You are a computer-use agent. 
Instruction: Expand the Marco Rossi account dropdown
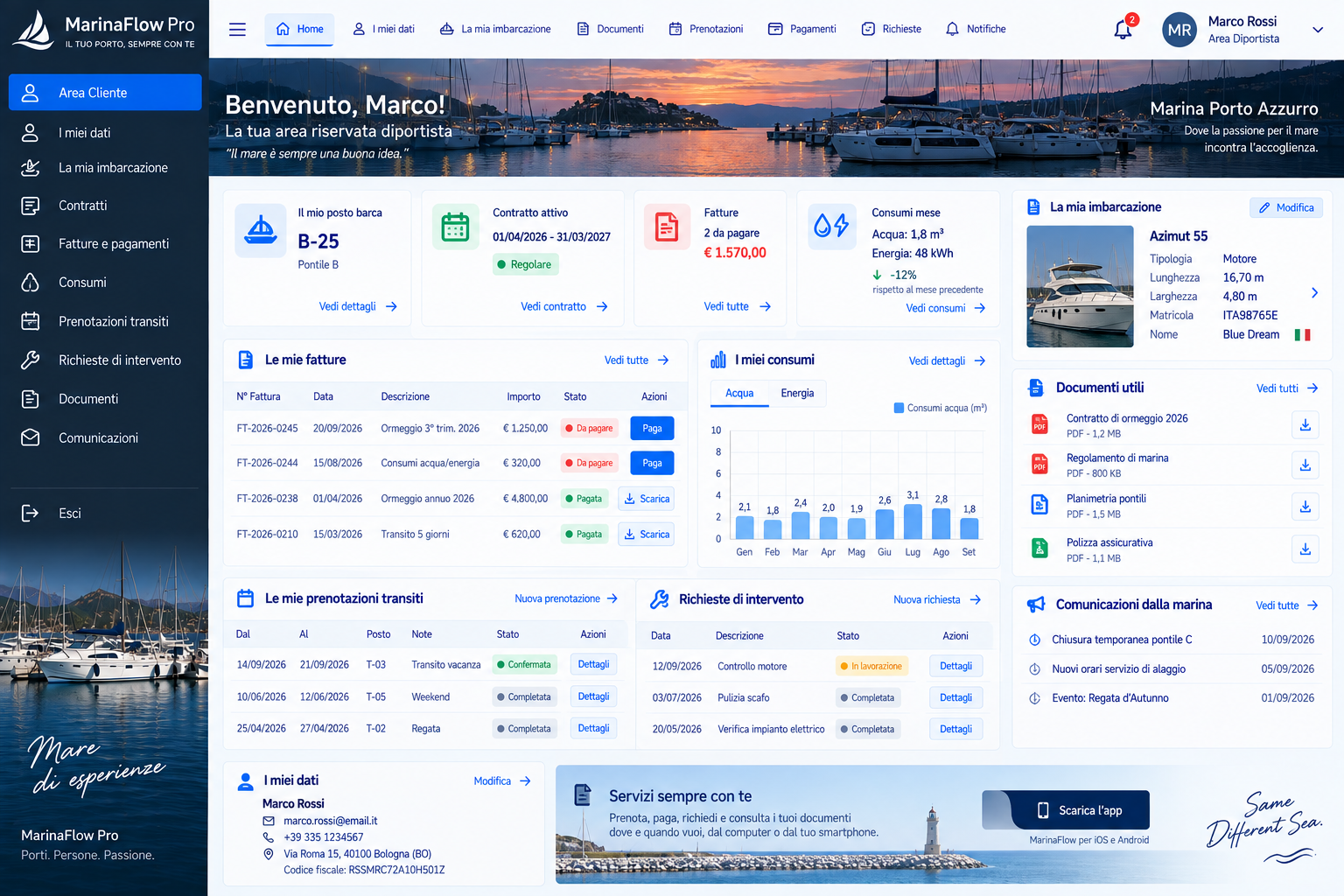(x=1318, y=30)
